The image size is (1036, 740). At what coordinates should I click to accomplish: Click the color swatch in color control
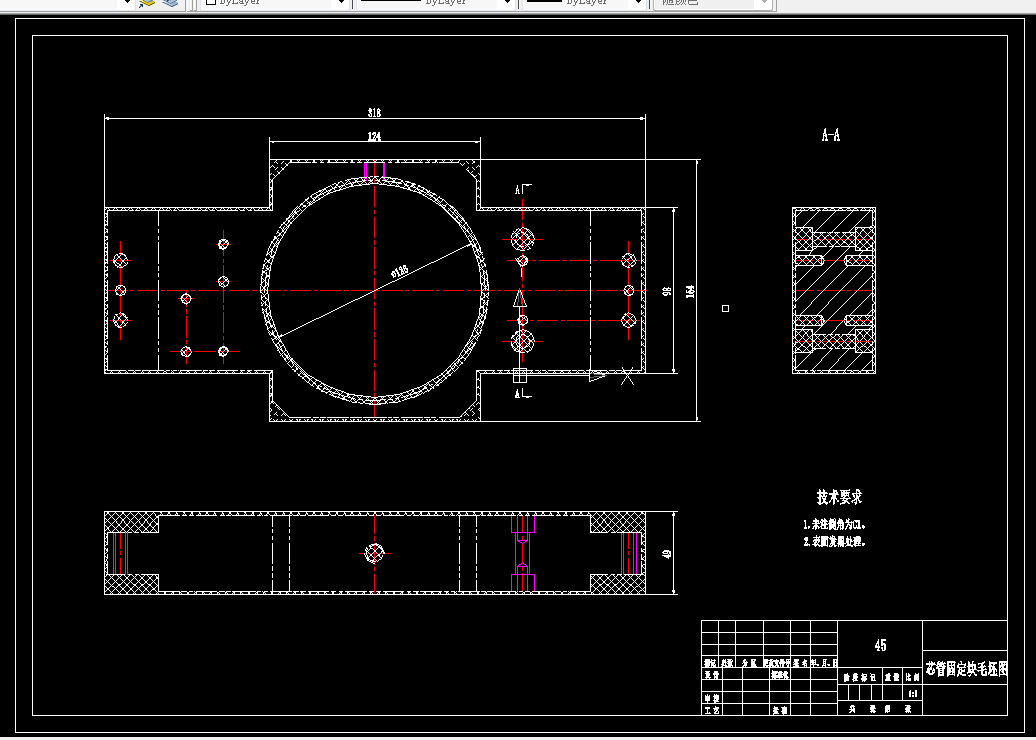coord(210,3)
